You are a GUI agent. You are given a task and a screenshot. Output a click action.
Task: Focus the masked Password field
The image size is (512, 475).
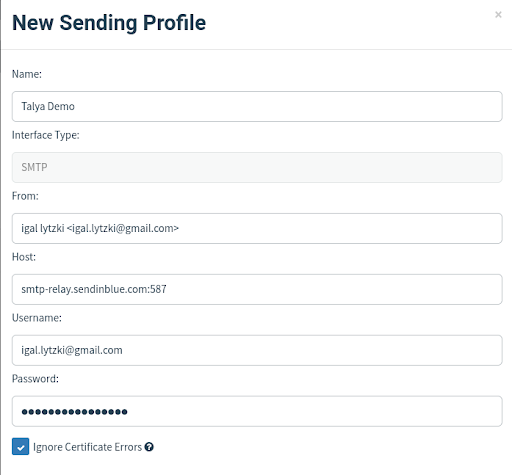[x=257, y=411]
